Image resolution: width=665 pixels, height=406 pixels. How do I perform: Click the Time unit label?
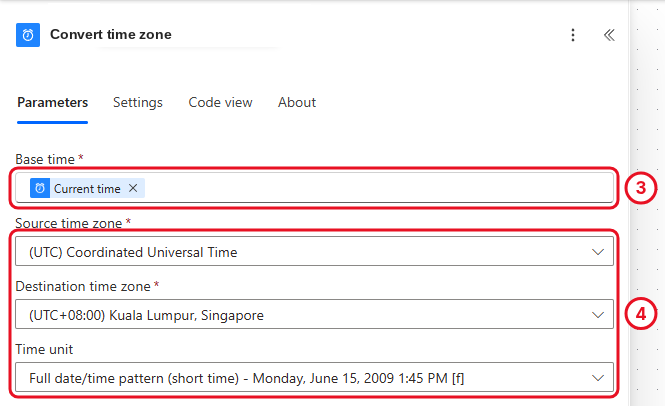tap(44, 349)
